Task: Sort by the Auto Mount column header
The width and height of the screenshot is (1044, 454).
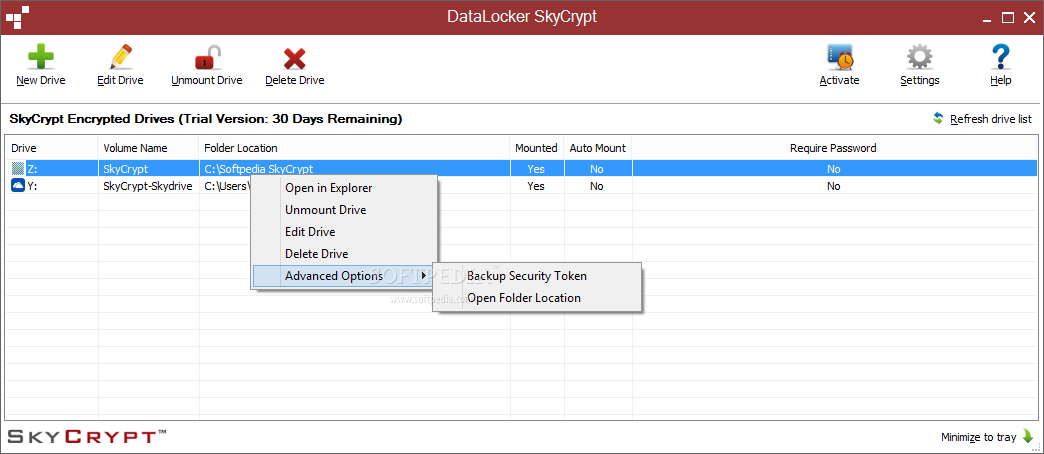Action: [x=597, y=148]
